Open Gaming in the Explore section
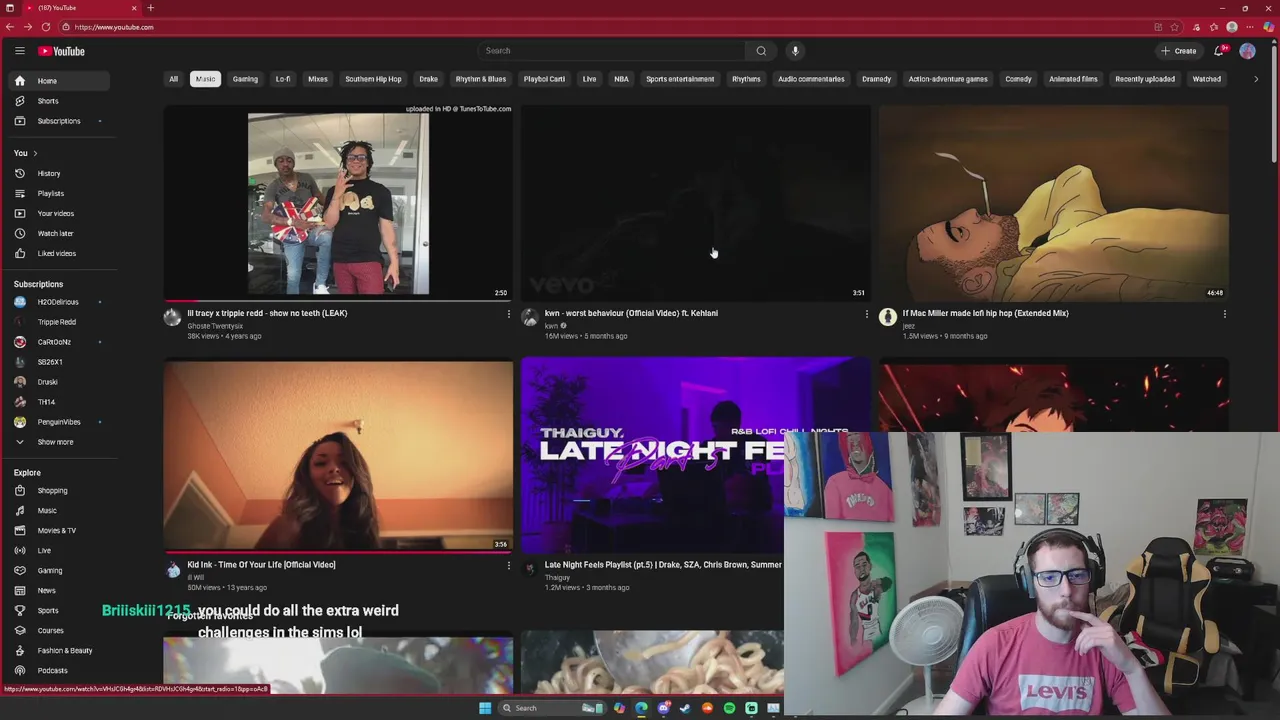1280x720 pixels. pos(58,570)
